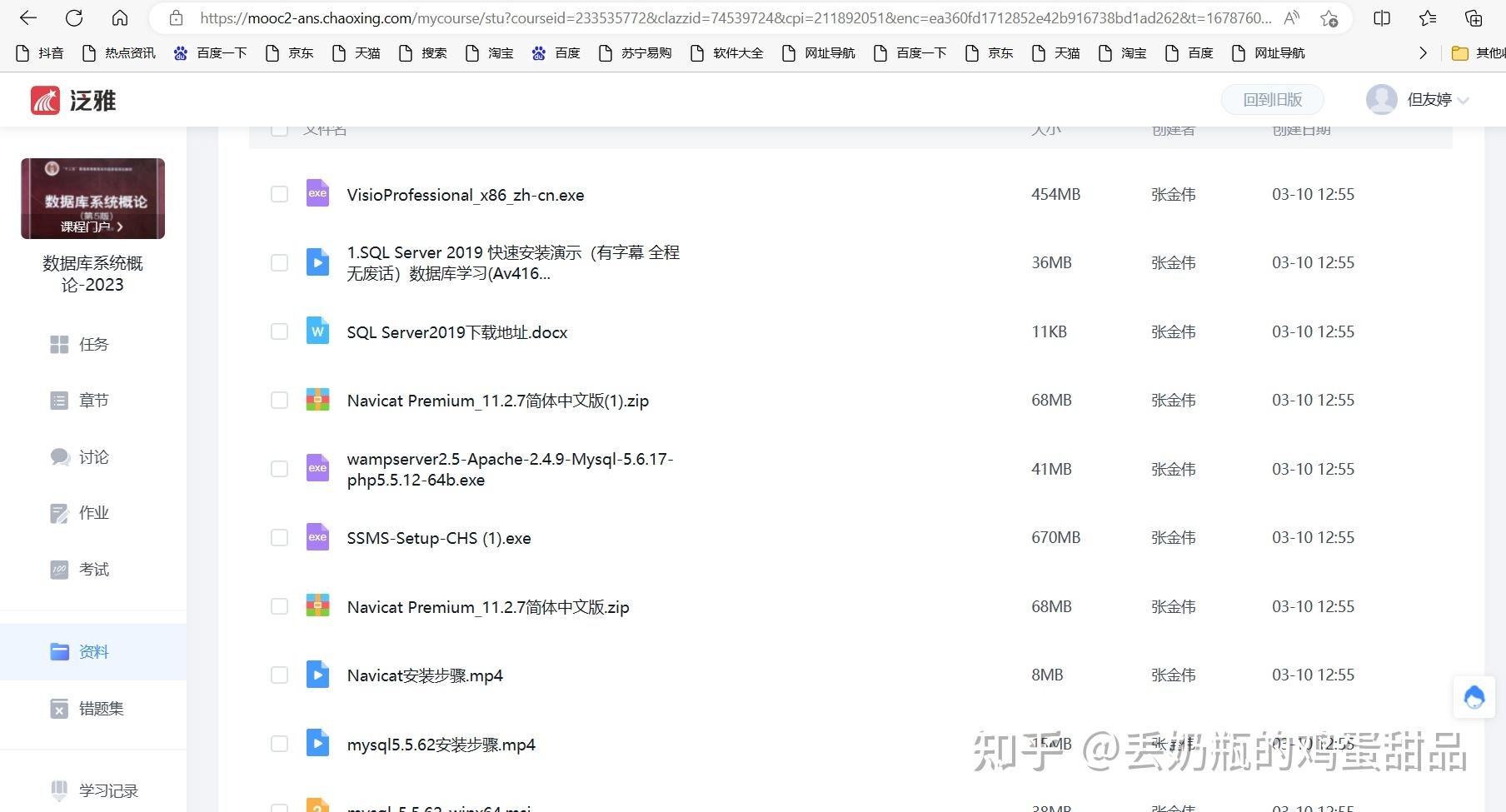Screen dimensions: 1506x812
Task: Expand the 但友婷 user dropdown
Action: [1464, 101]
